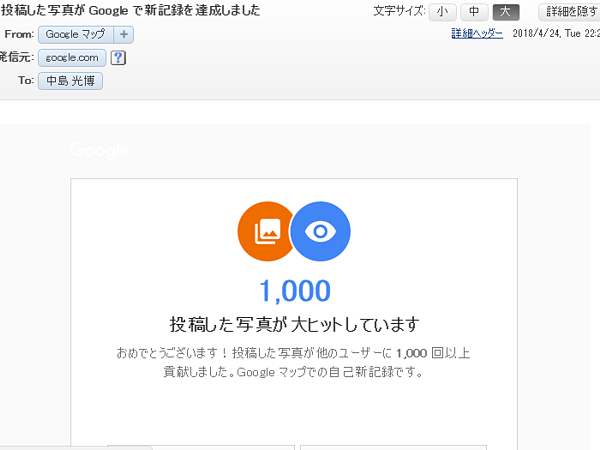This screenshot has height=450, width=600.
Task: Click the faint Google logo in email body
Action: pos(99,150)
